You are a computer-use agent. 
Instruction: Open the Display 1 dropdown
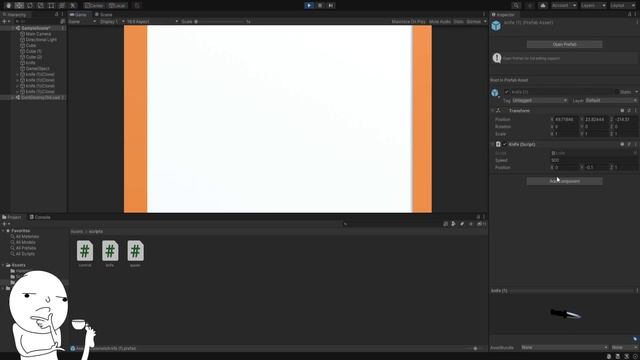112,22
